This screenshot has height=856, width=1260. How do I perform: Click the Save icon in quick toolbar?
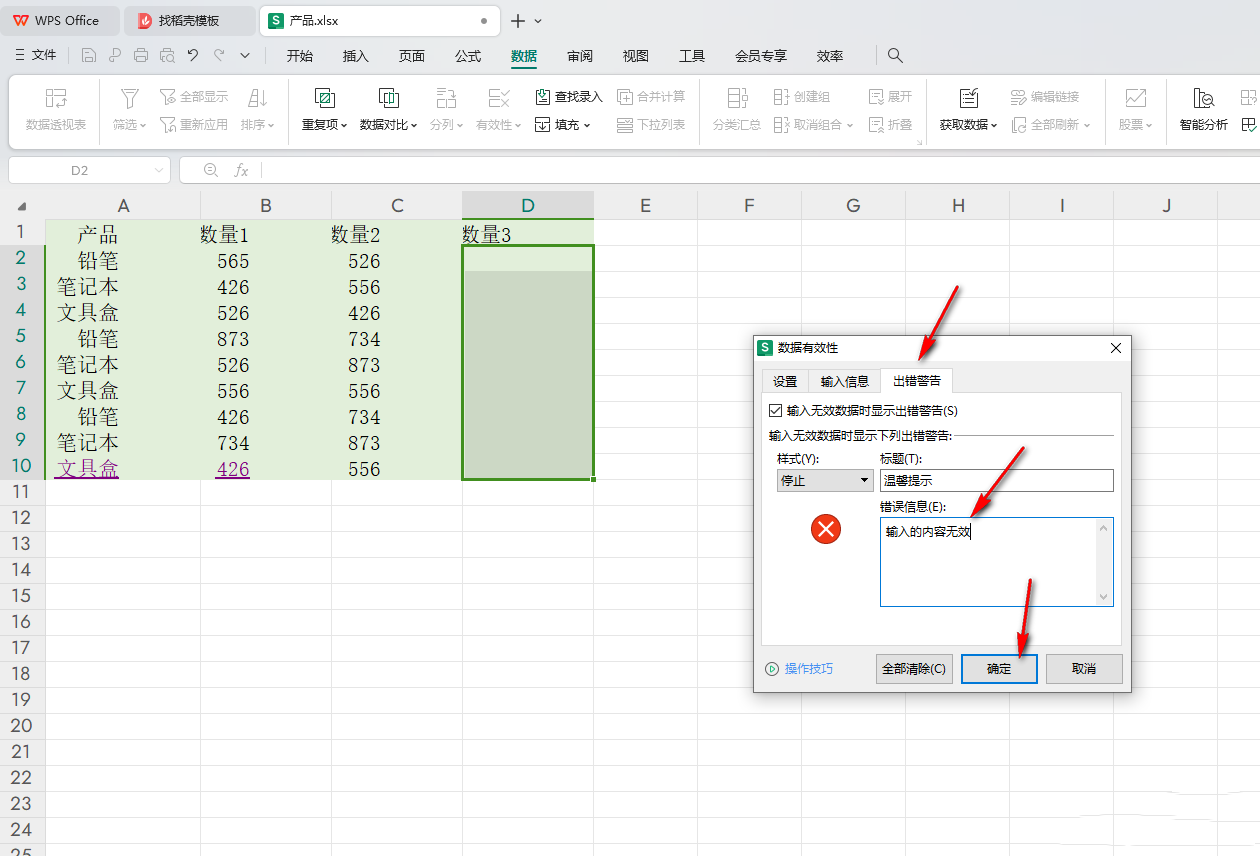click(x=89, y=56)
